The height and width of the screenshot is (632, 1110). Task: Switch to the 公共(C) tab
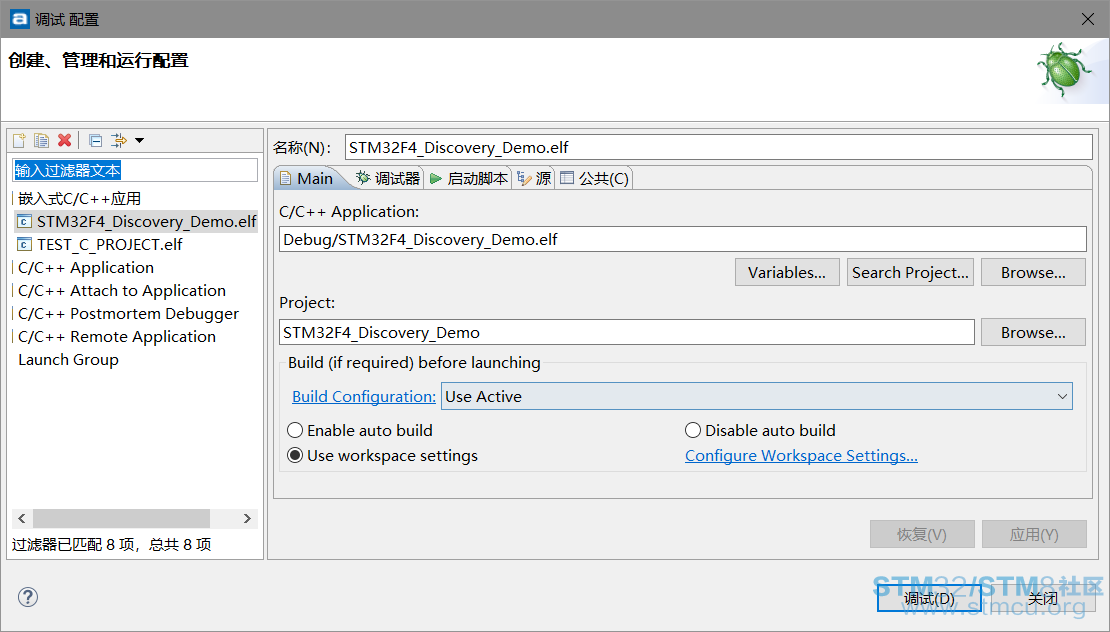(595, 178)
